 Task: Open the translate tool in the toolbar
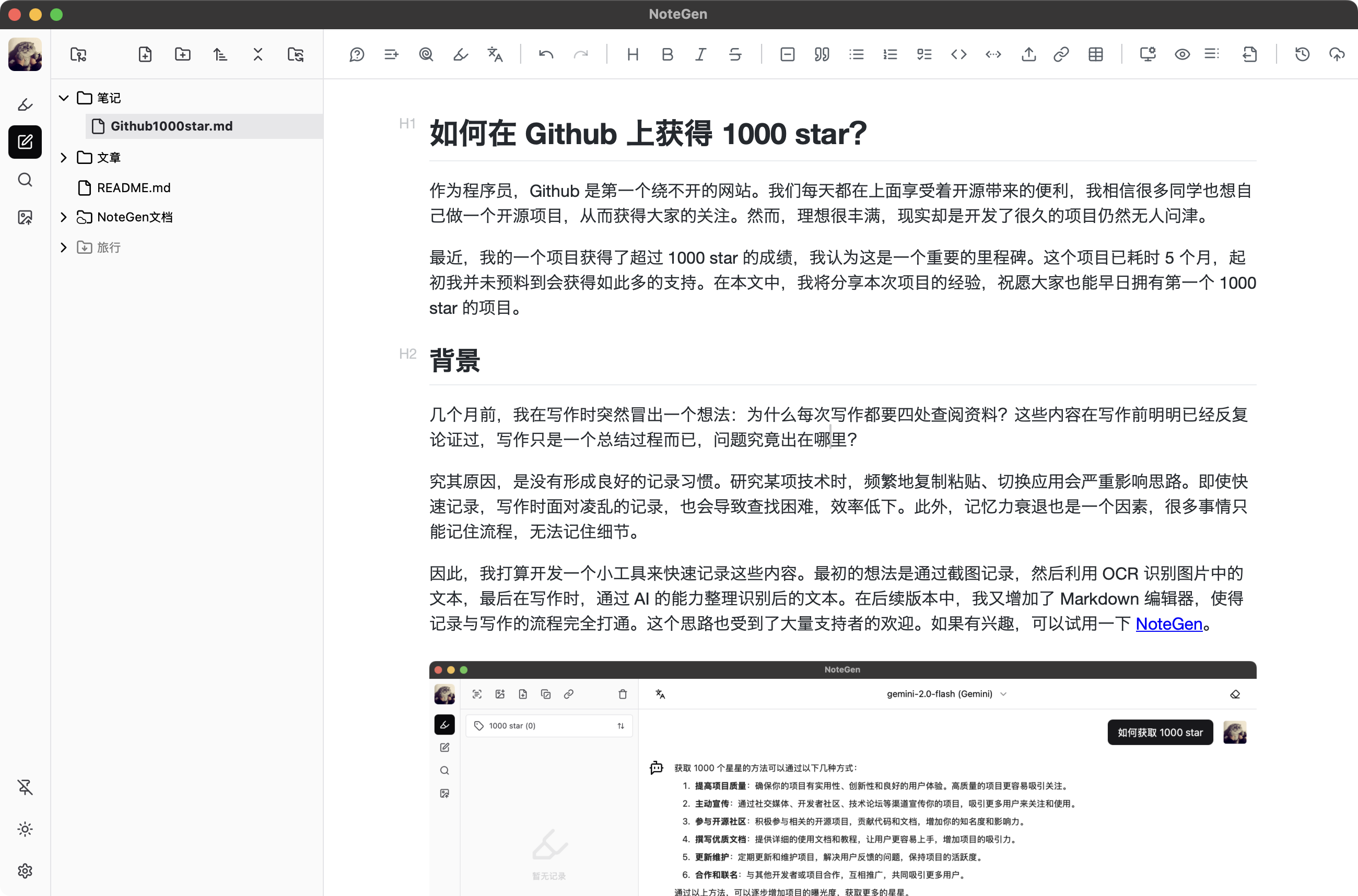pyautogui.click(x=495, y=54)
